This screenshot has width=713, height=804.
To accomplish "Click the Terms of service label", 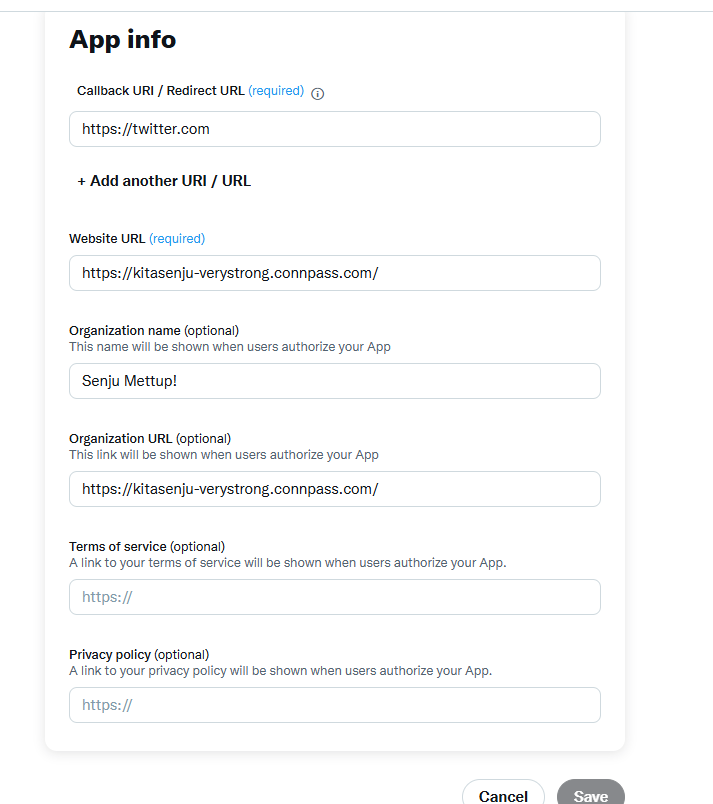I will [118, 547].
